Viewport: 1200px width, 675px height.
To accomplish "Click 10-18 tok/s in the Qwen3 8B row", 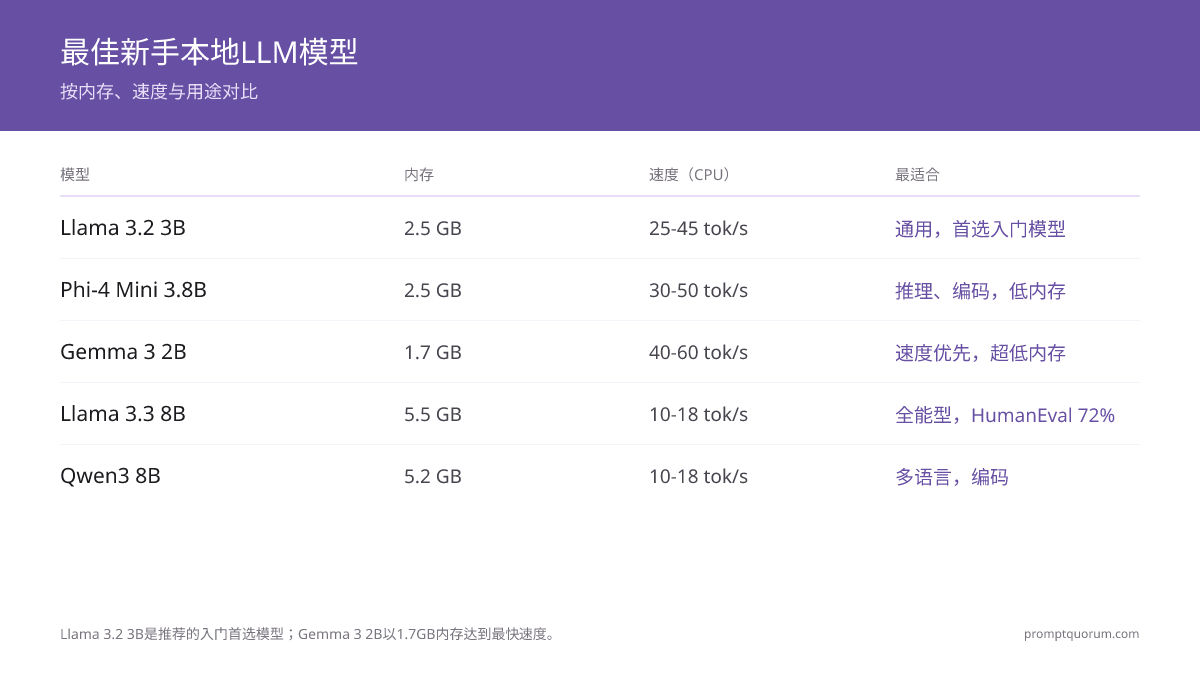I will 698,476.
